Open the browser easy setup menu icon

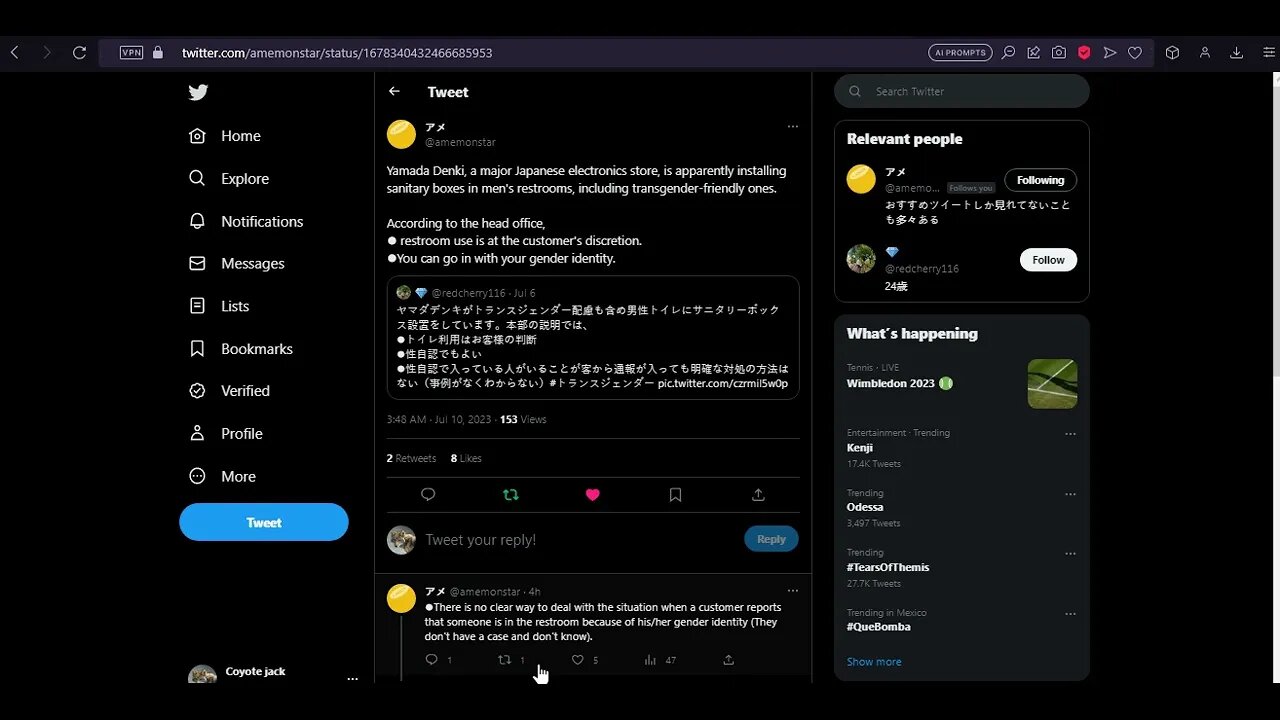(x=1269, y=52)
